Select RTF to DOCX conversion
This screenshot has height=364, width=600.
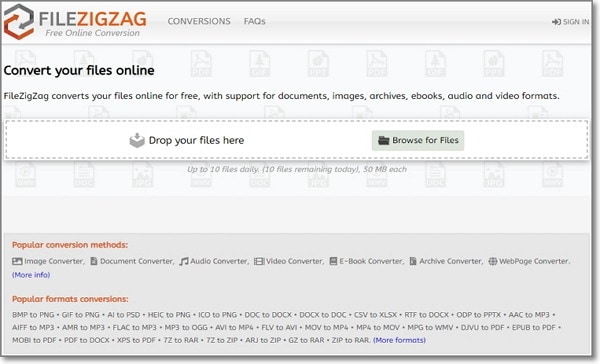427,315
